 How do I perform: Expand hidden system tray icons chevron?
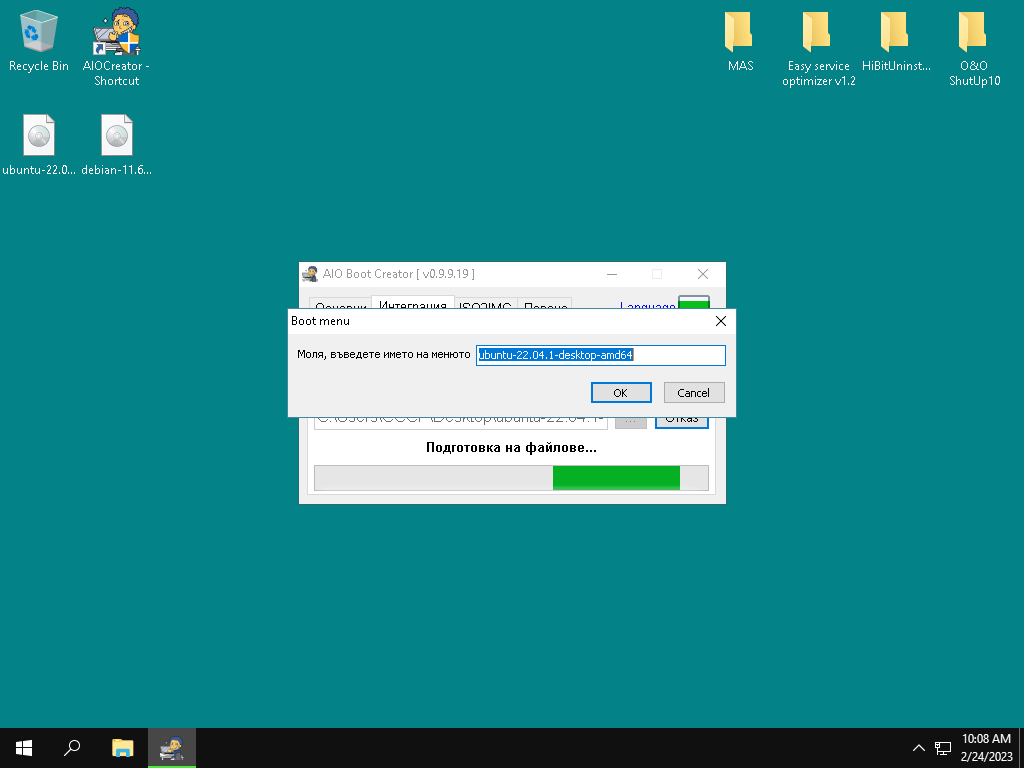click(x=918, y=748)
